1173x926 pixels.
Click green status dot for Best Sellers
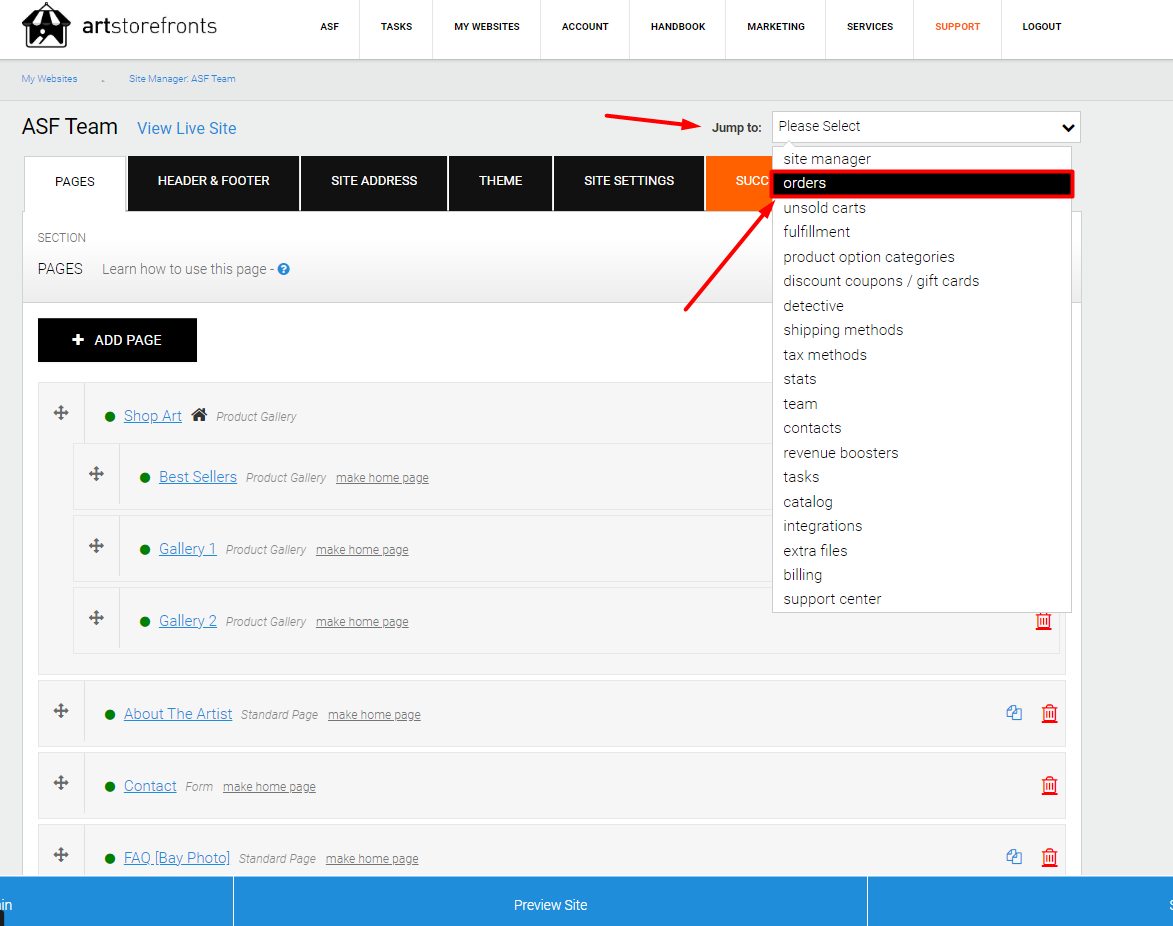click(145, 478)
